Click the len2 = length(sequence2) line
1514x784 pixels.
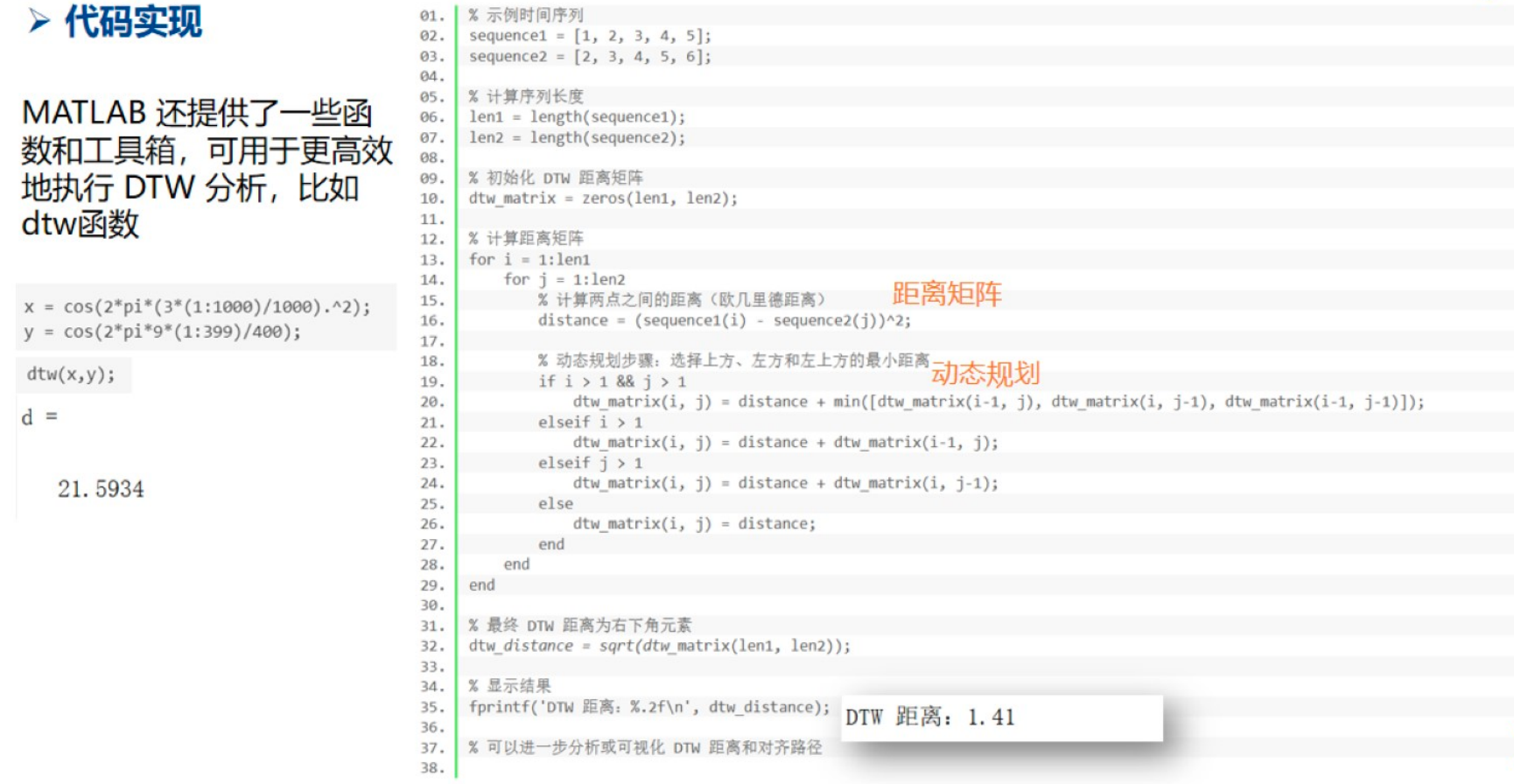tap(578, 137)
